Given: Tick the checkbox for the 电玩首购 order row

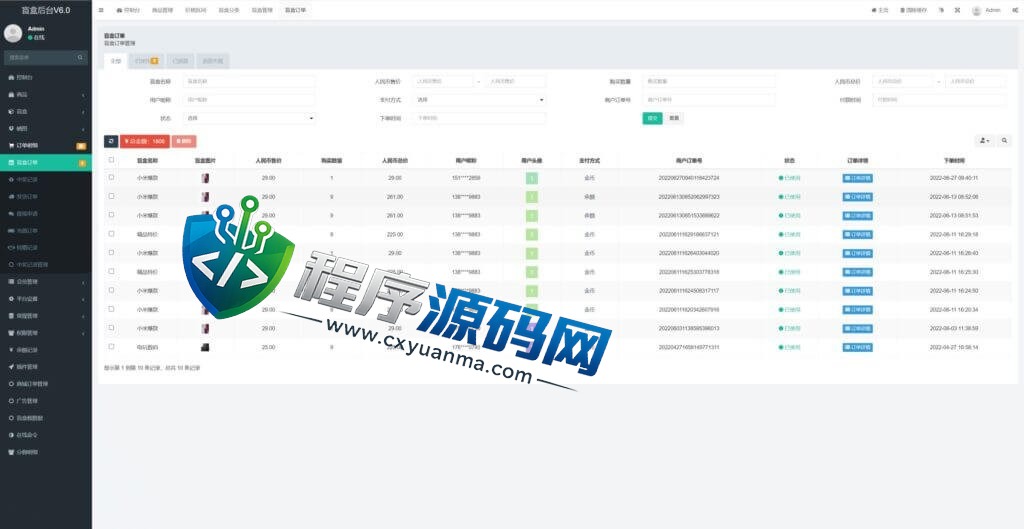Looking at the screenshot, I should click(111, 347).
